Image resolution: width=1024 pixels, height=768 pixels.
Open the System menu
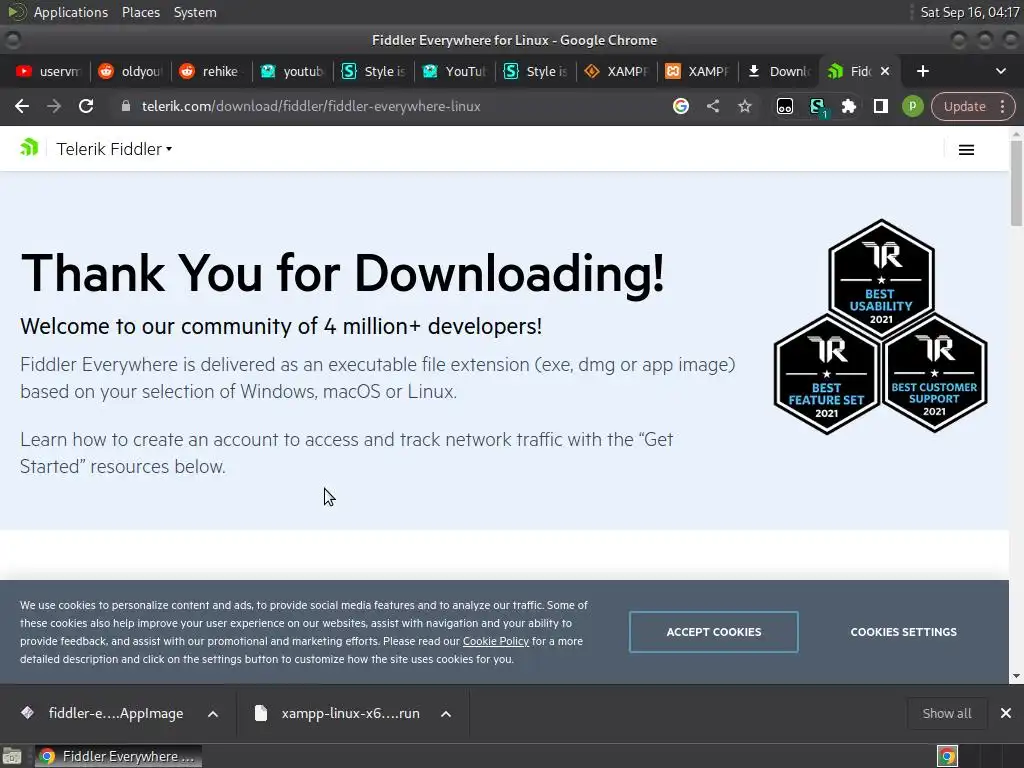(x=195, y=12)
